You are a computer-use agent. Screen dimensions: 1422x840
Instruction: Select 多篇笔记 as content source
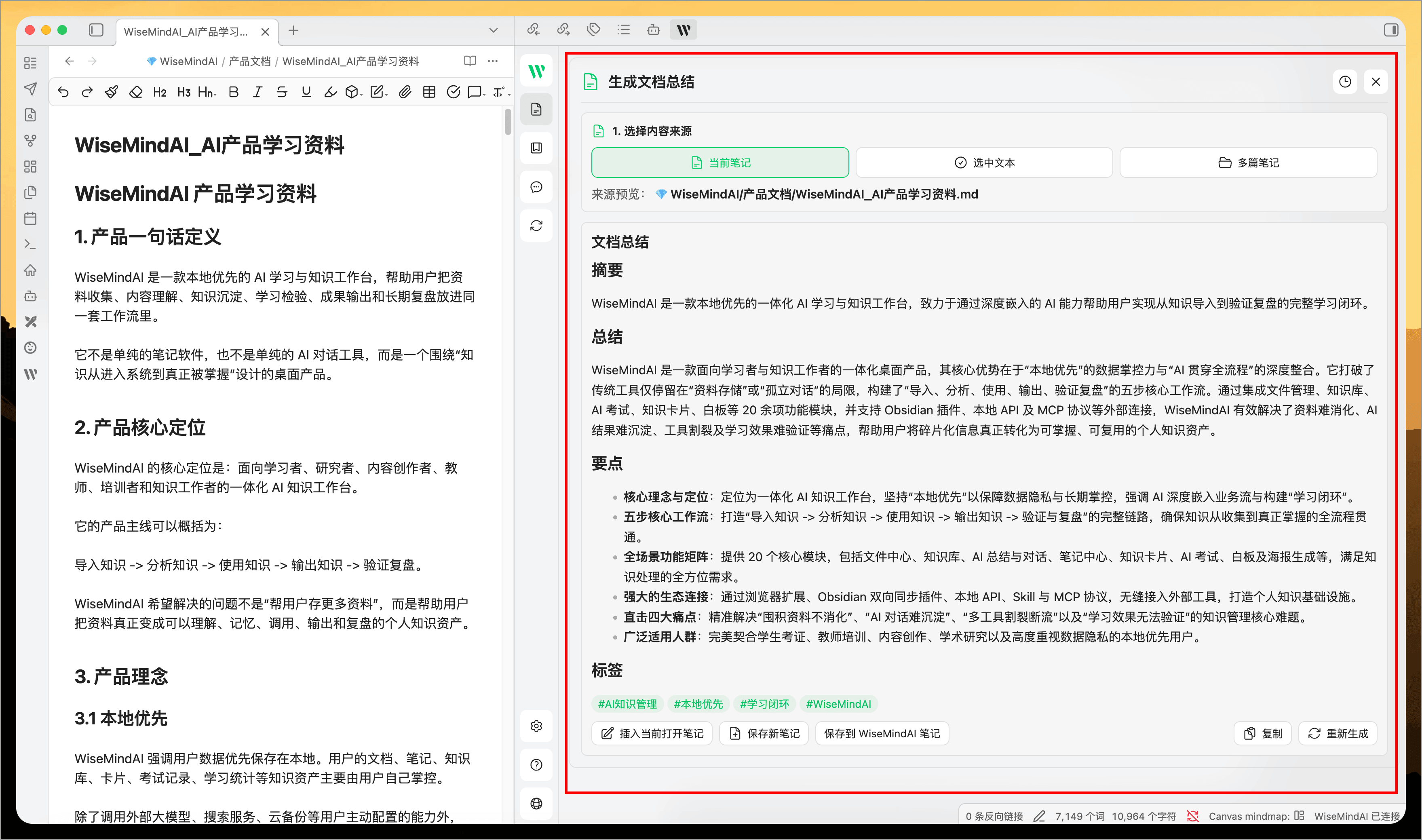click(x=1248, y=163)
